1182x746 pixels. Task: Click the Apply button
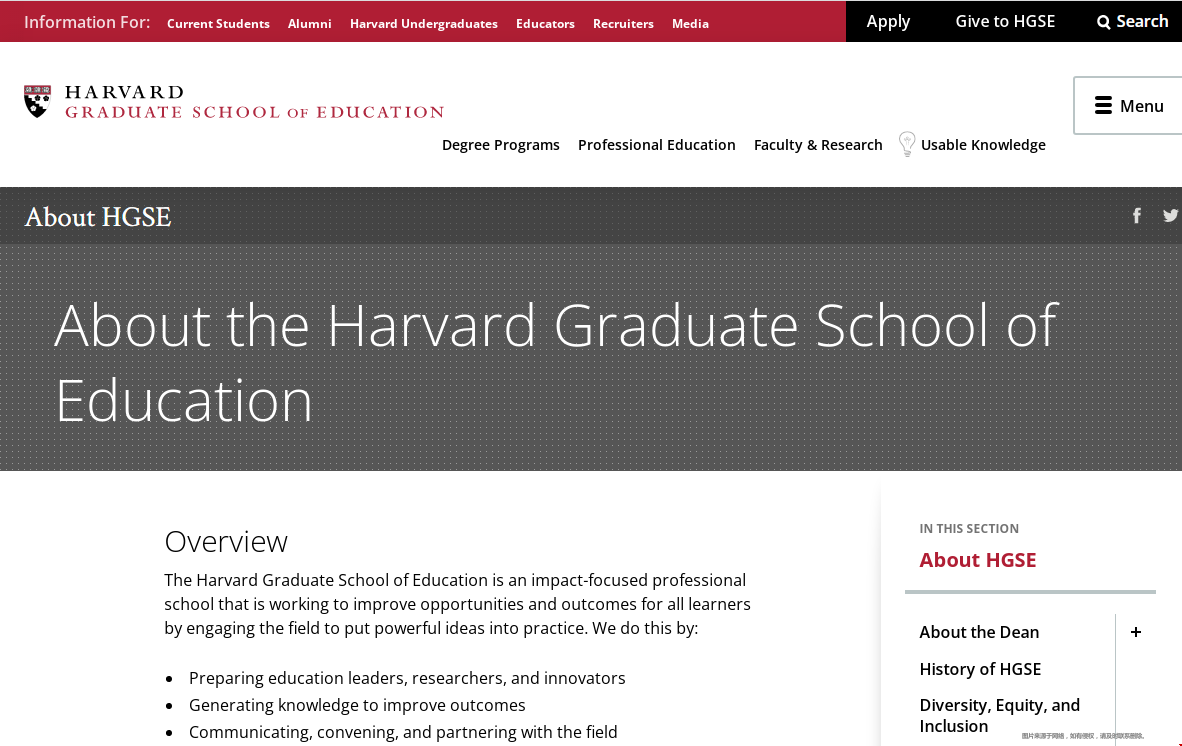pos(888,22)
